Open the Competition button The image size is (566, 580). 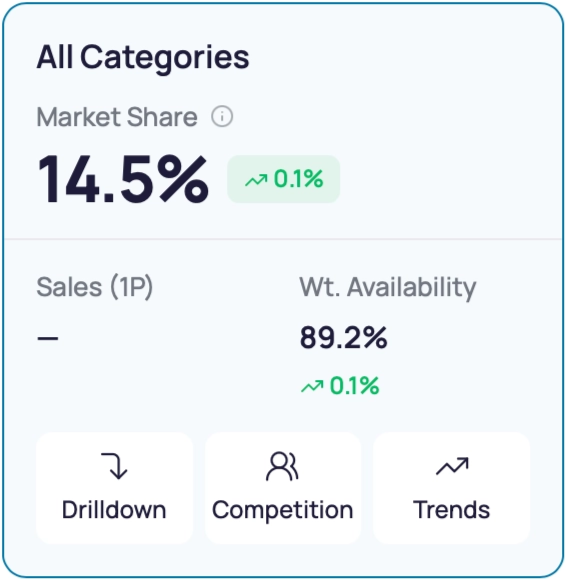coord(283,488)
